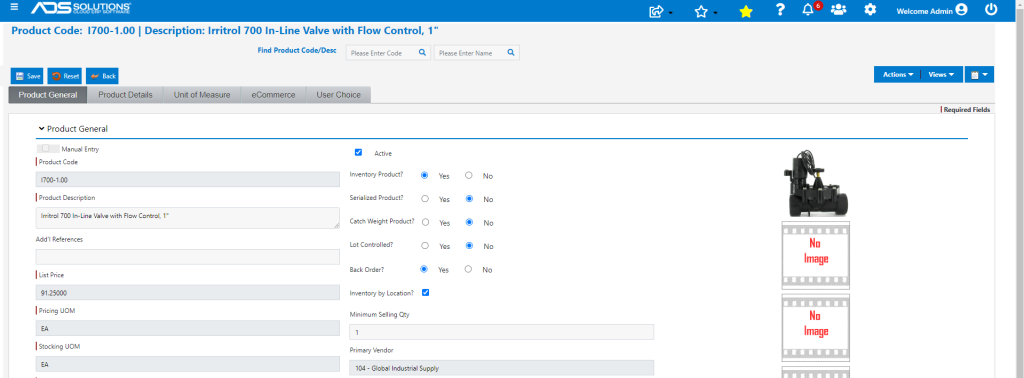Click the Product Description text area
This screenshot has width=1024, height=378.
tap(187, 218)
